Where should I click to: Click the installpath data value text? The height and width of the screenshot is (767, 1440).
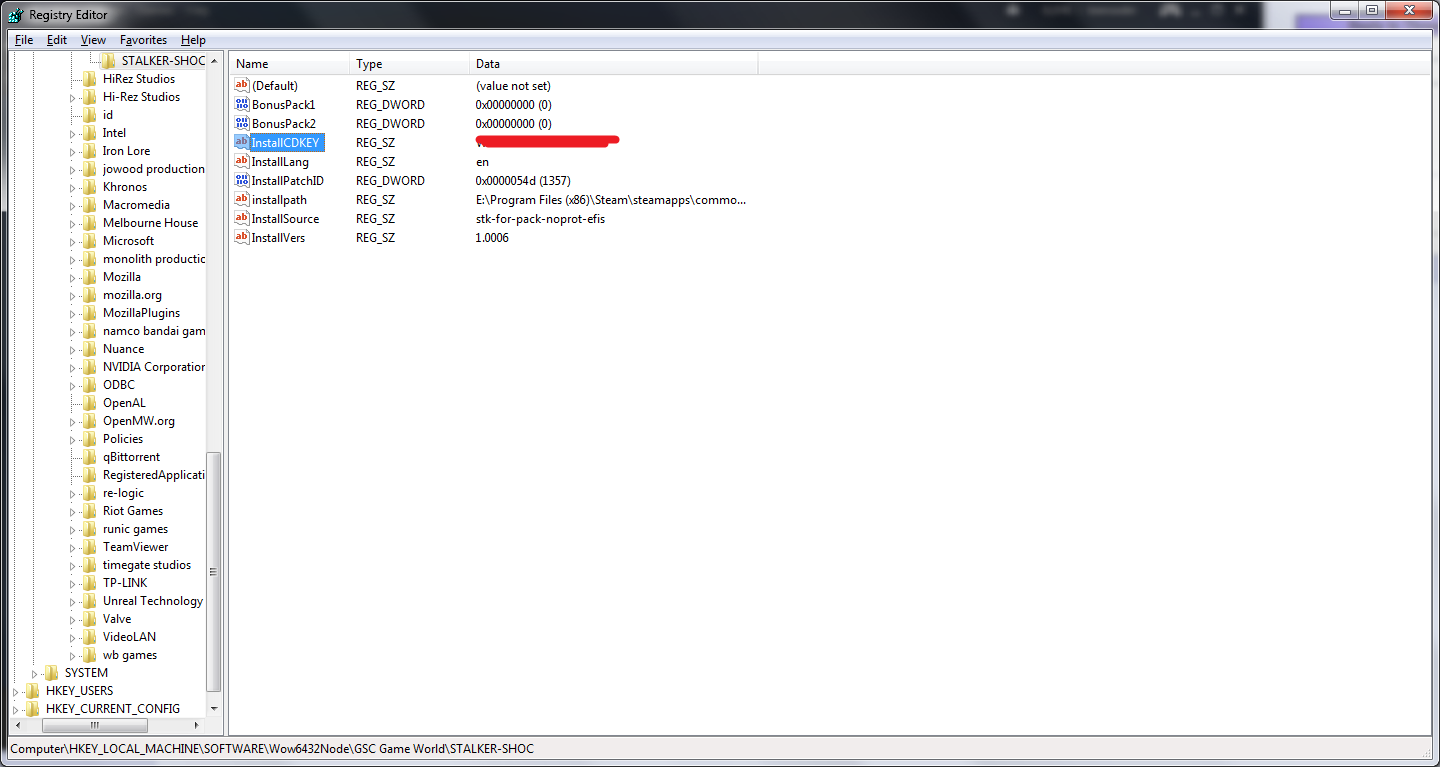611,199
